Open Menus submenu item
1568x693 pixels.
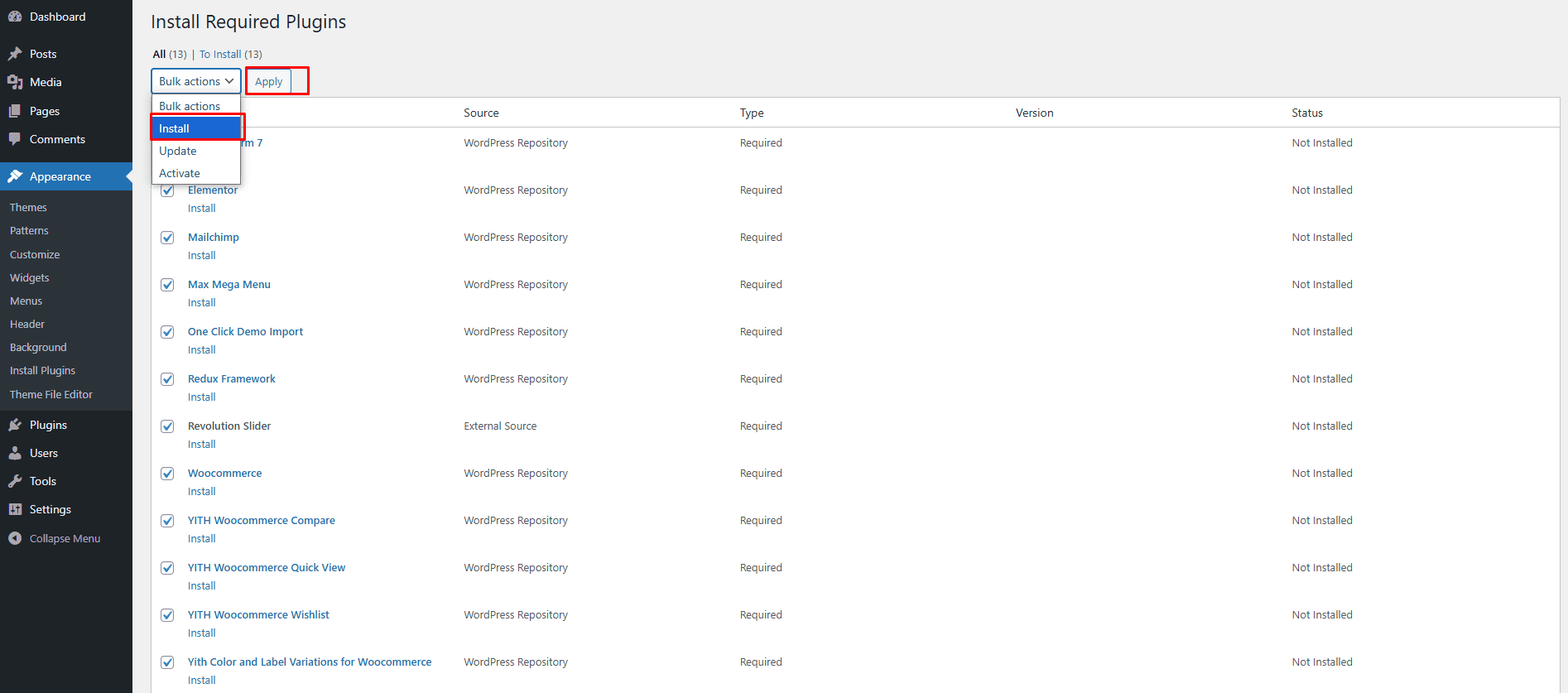pos(26,301)
